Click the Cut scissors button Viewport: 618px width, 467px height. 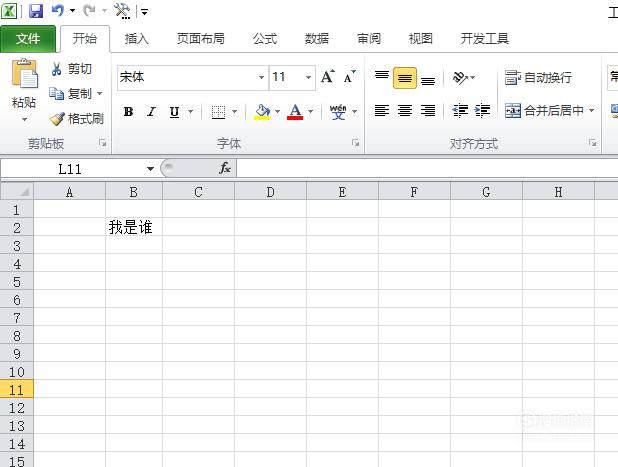tap(71, 69)
